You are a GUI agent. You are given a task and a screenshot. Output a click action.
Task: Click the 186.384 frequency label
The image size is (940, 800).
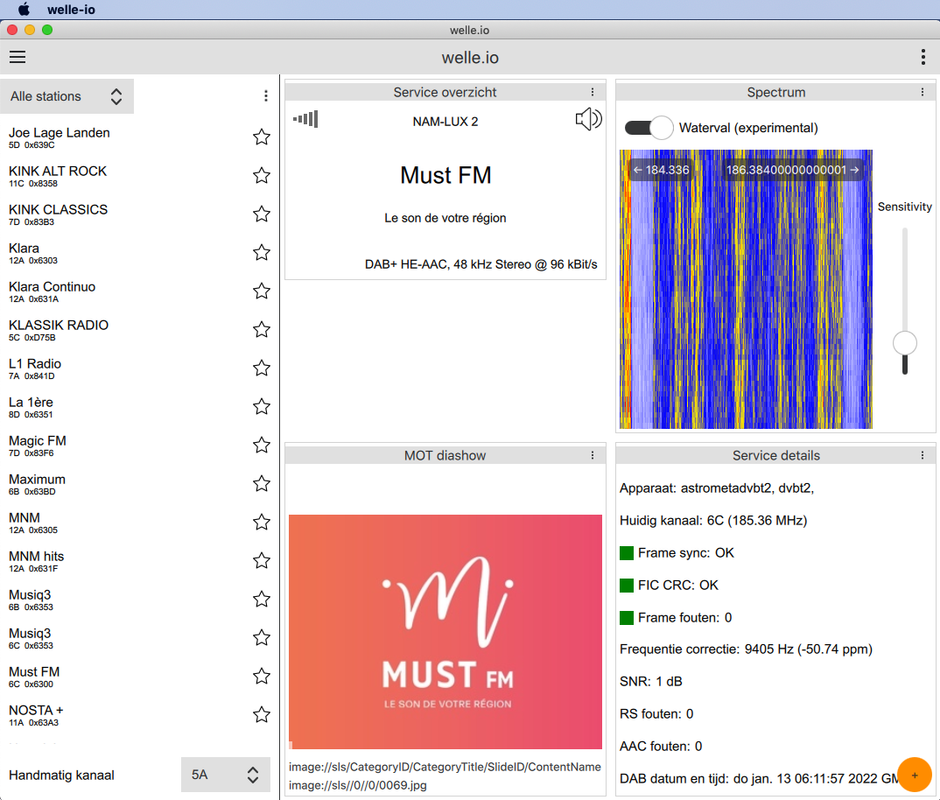click(x=793, y=170)
